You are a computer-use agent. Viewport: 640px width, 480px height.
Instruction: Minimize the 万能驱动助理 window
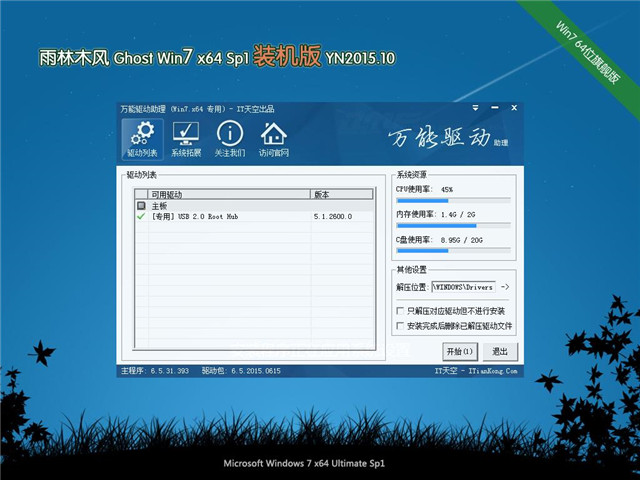pyautogui.click(x=495, y=108)
